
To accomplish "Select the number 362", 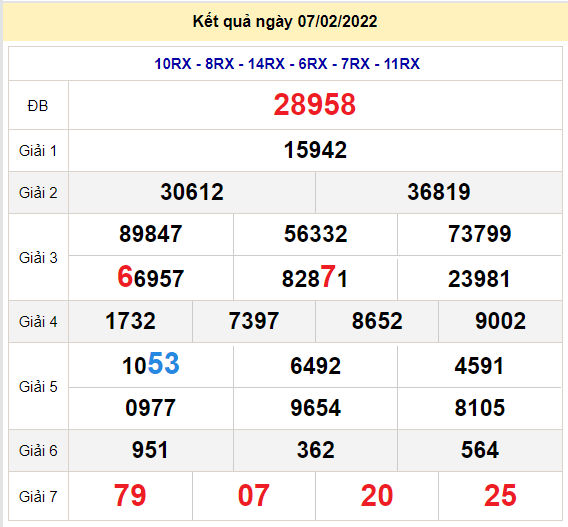I will (x=315, y=450).
